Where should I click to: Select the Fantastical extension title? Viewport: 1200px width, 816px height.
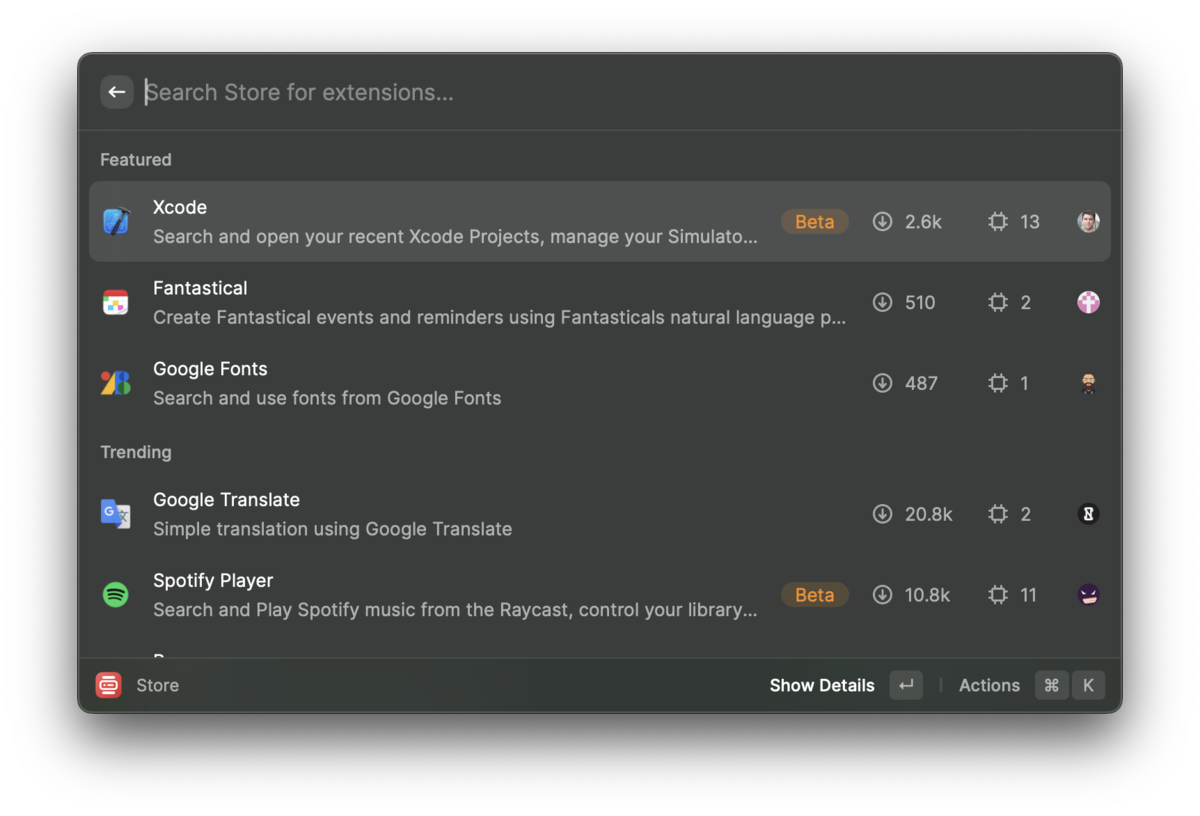[x=200, y=288]
